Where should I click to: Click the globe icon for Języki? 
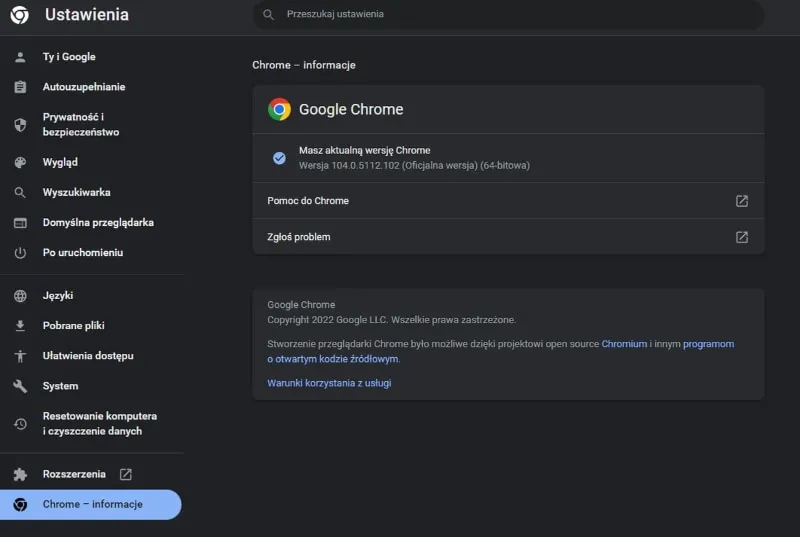20,296
